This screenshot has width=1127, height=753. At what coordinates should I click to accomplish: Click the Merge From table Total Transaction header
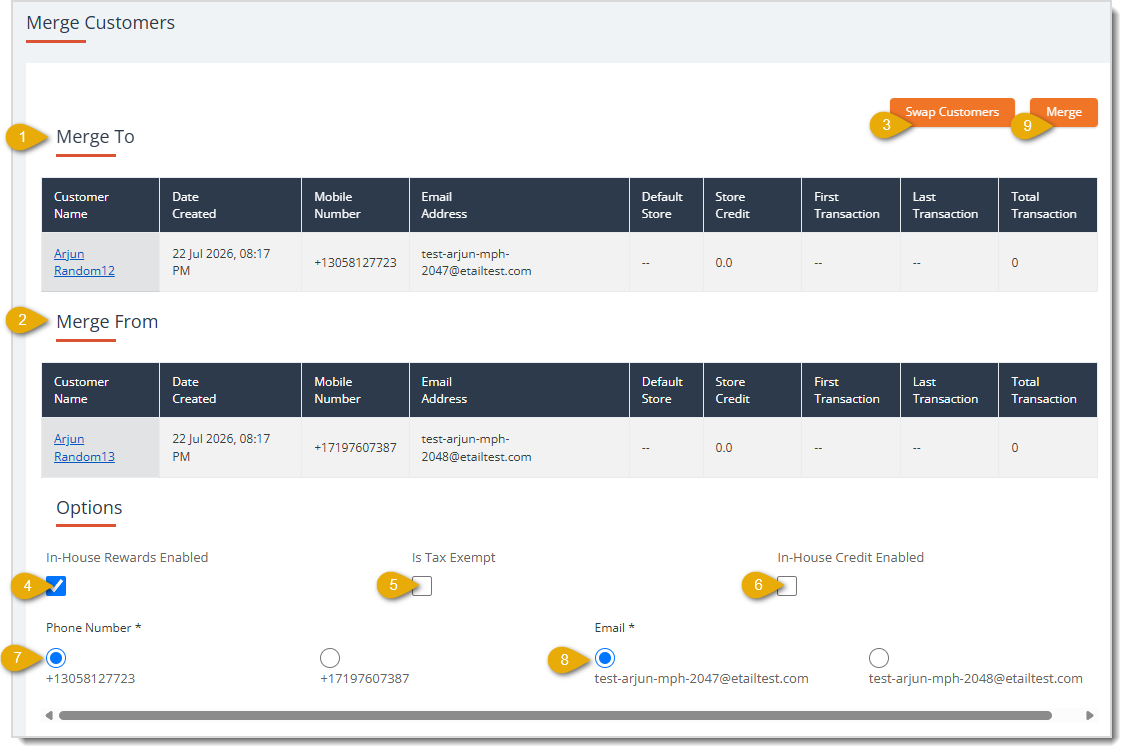pyautogui.click(x=1047, y=390)
